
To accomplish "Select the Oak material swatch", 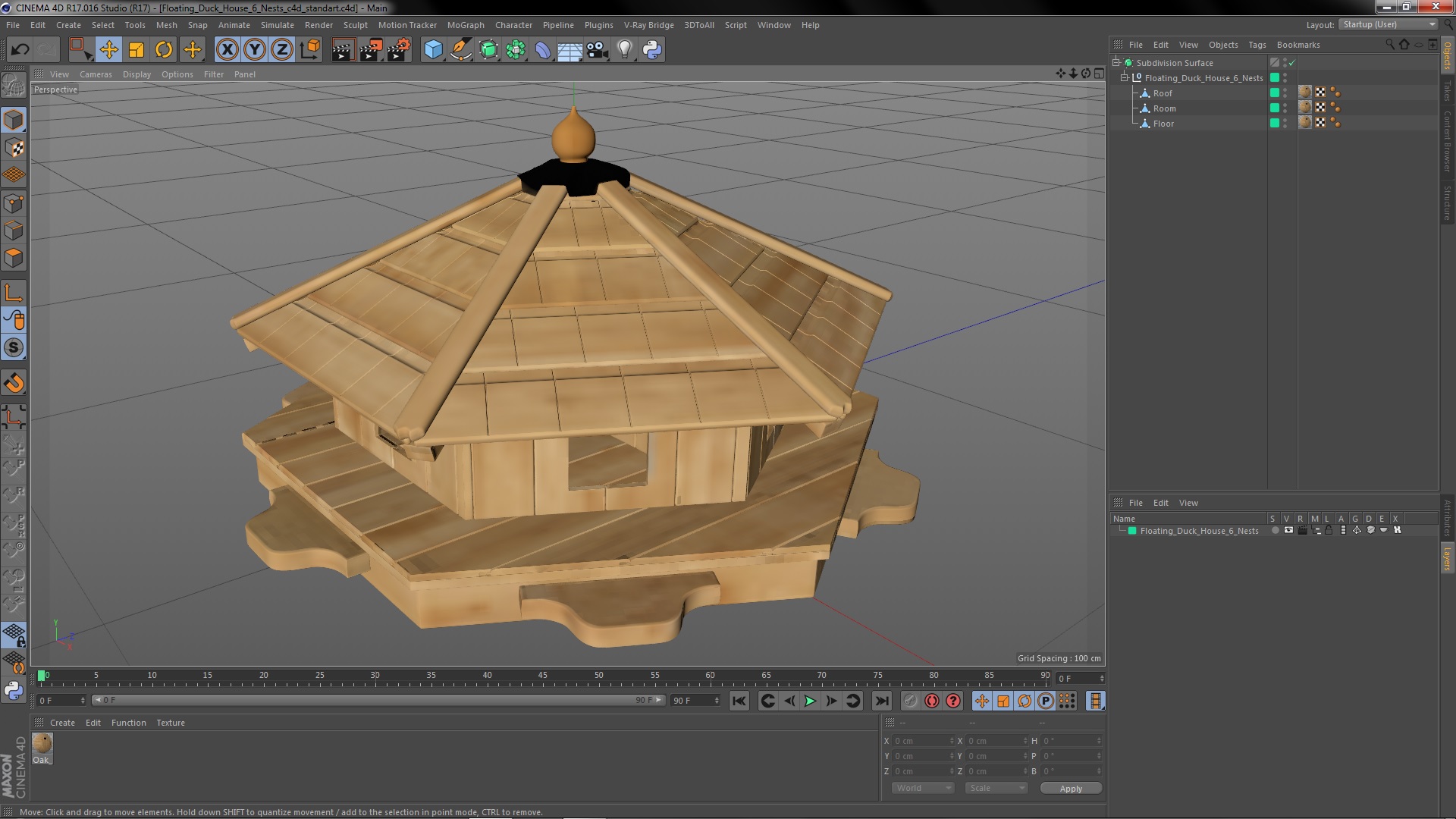I will point(42,744).
